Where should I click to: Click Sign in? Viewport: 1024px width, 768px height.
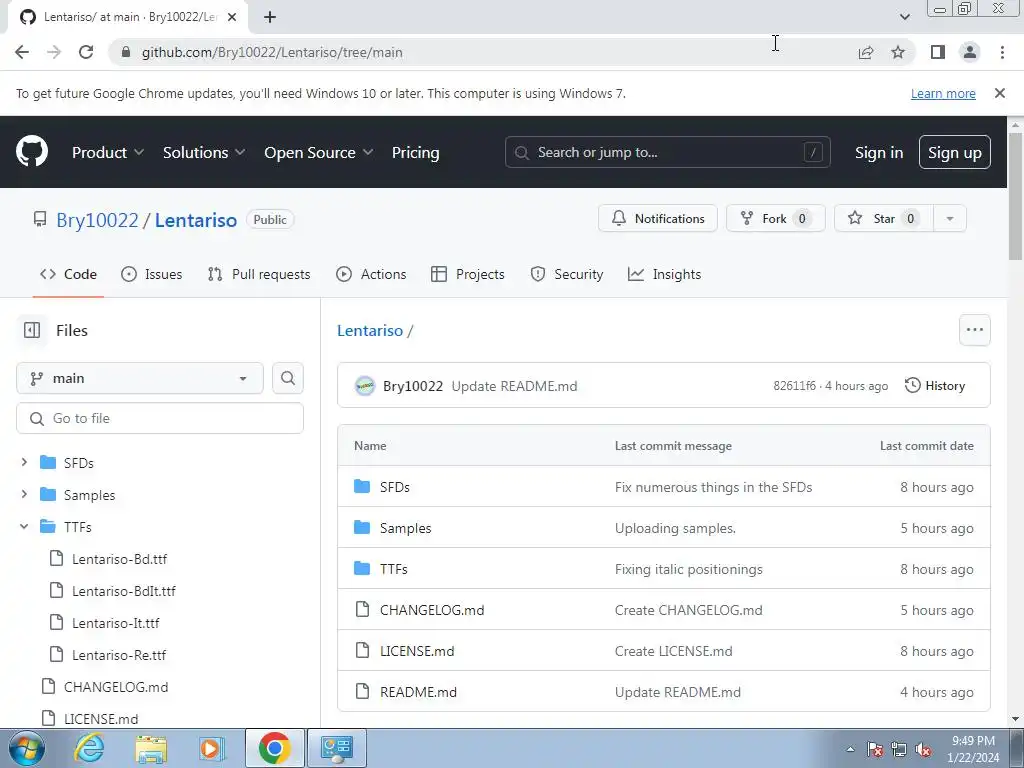coord(878,152)
